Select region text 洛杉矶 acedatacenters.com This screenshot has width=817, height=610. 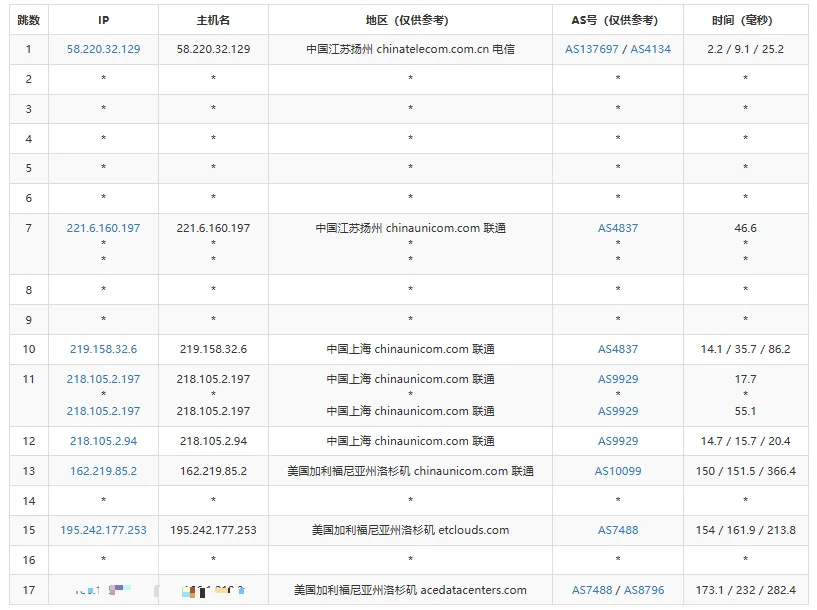[456, 590]
